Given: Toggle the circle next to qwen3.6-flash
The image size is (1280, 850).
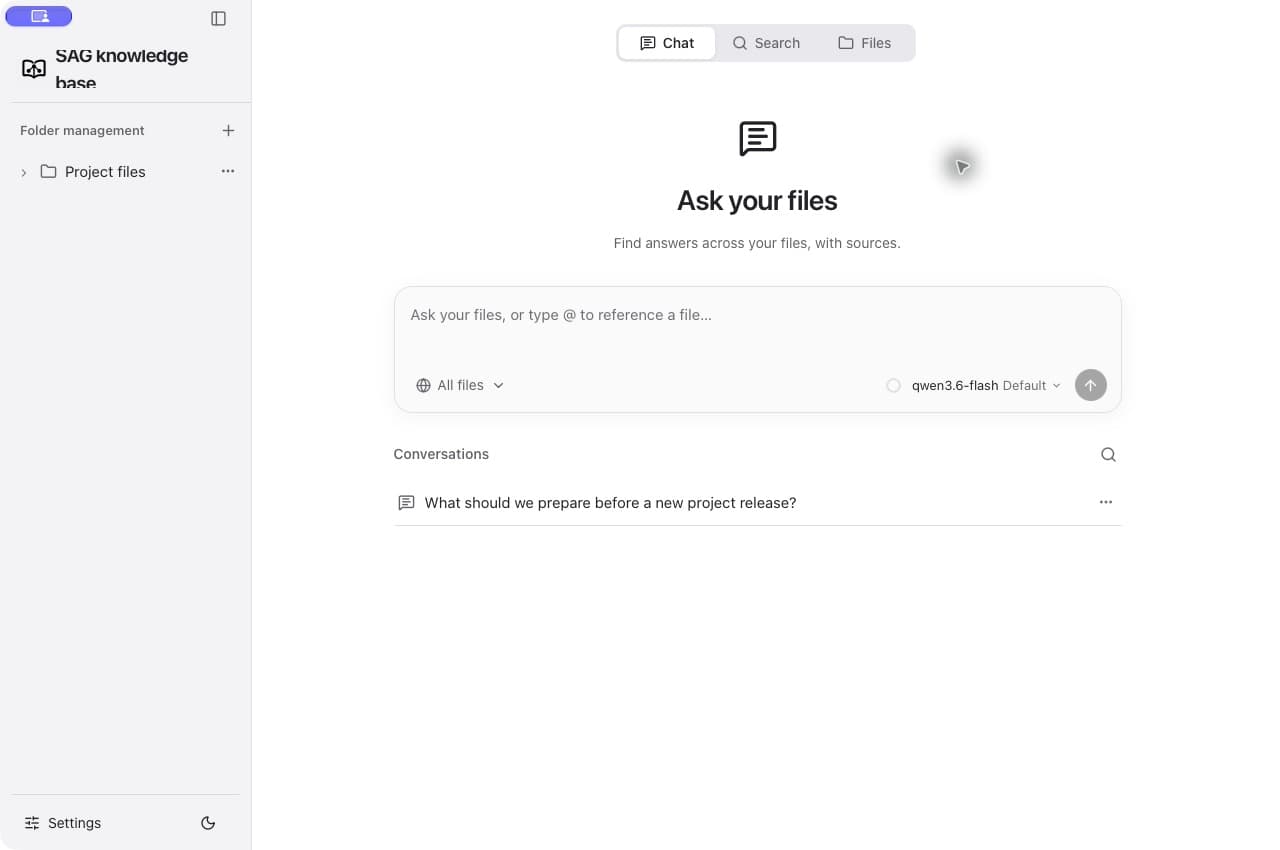Looking at the screenshot, I should pos(894,385).
